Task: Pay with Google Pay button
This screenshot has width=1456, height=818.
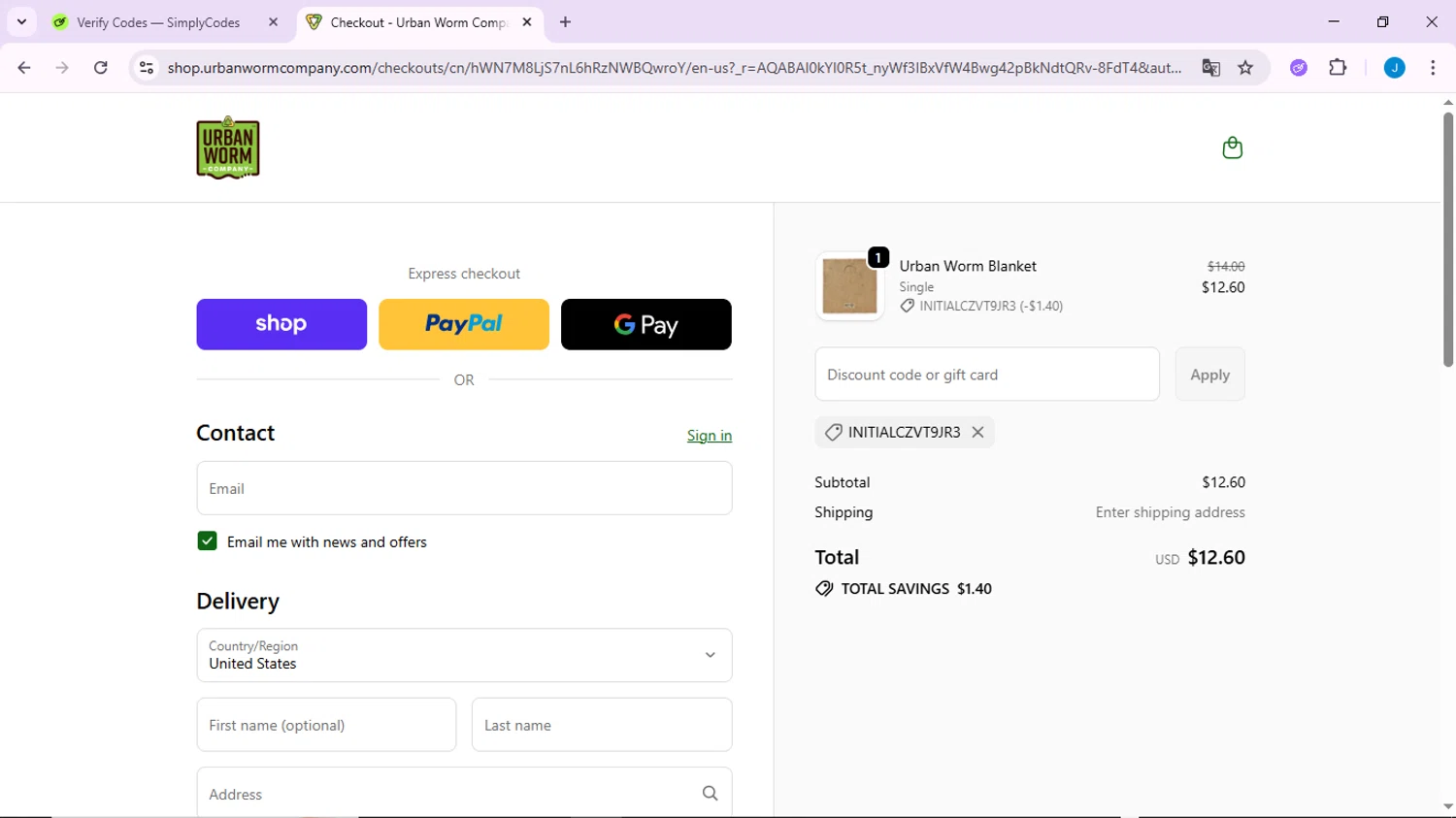Action: coord(646,324)
